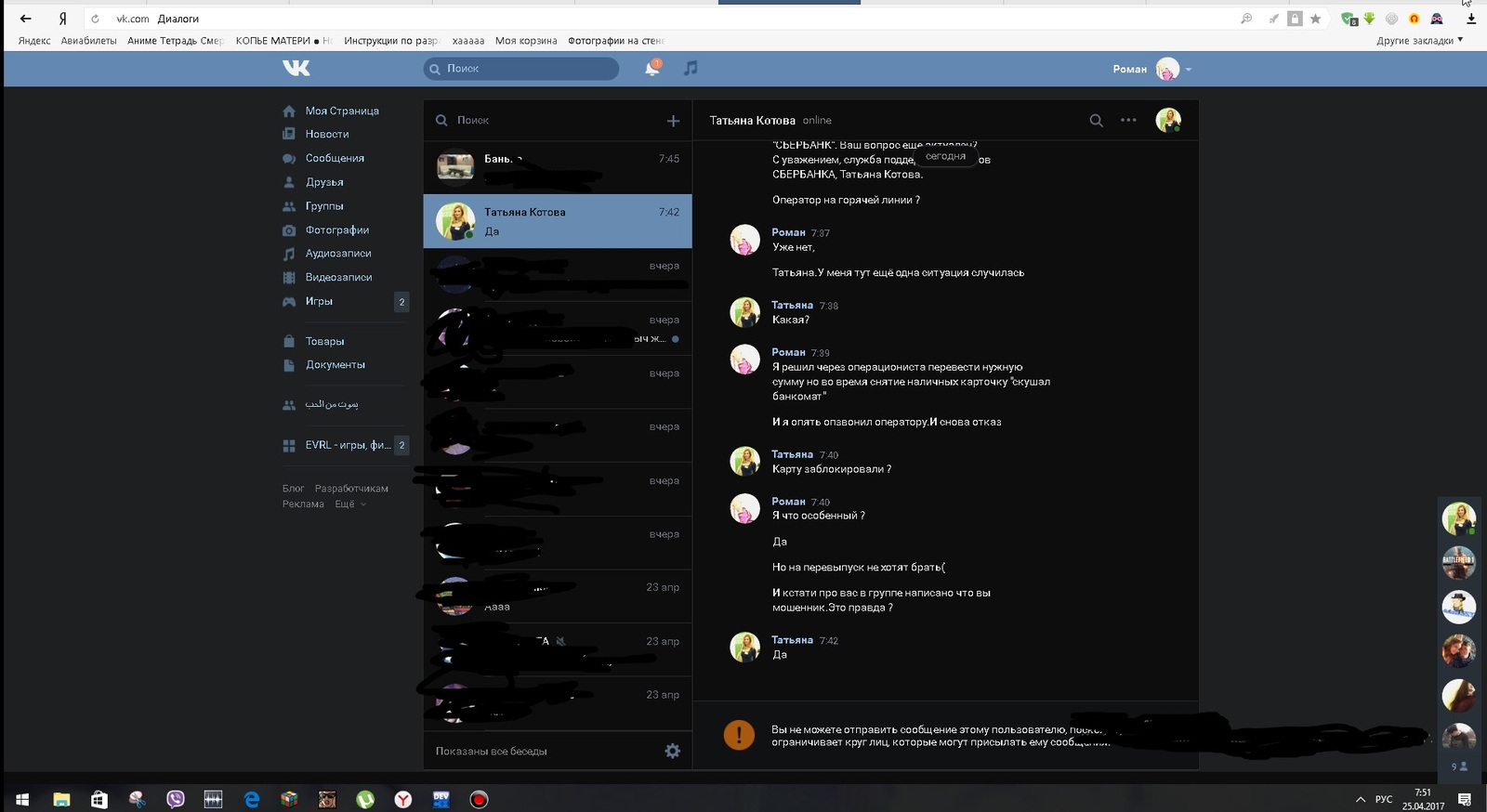
Task: Open Новости in the sidebar
Action: 326,134
